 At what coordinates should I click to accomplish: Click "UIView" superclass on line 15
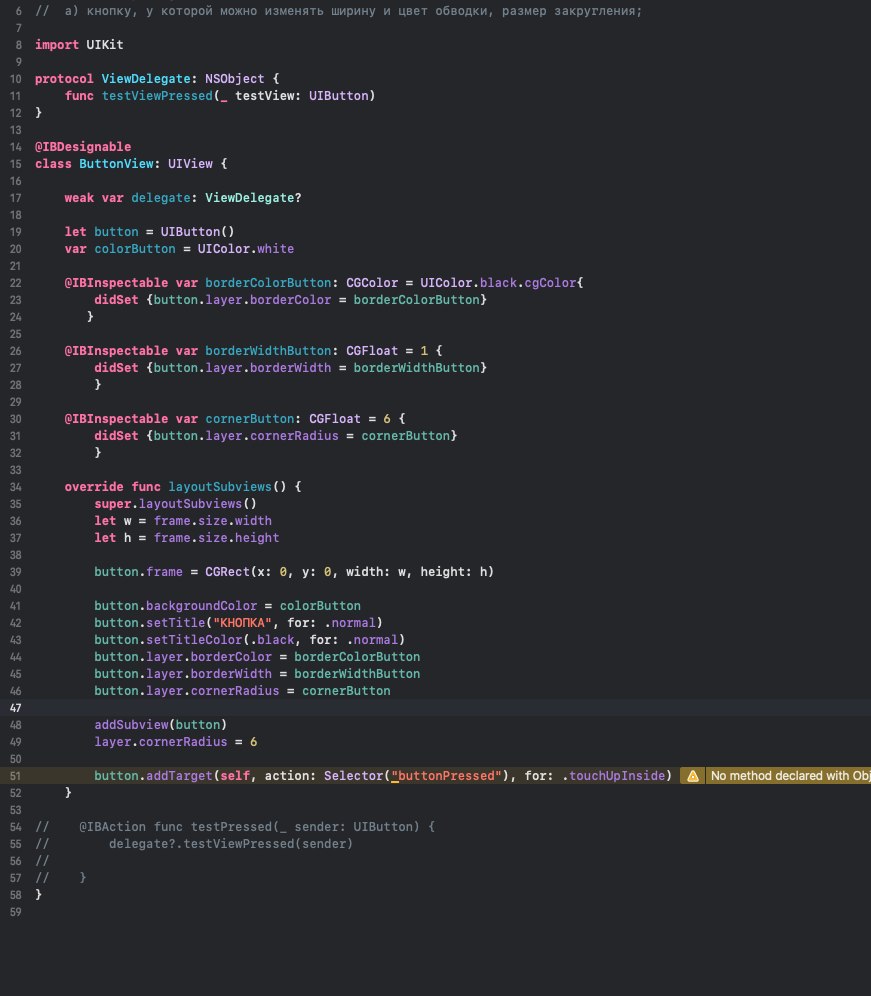190,164
